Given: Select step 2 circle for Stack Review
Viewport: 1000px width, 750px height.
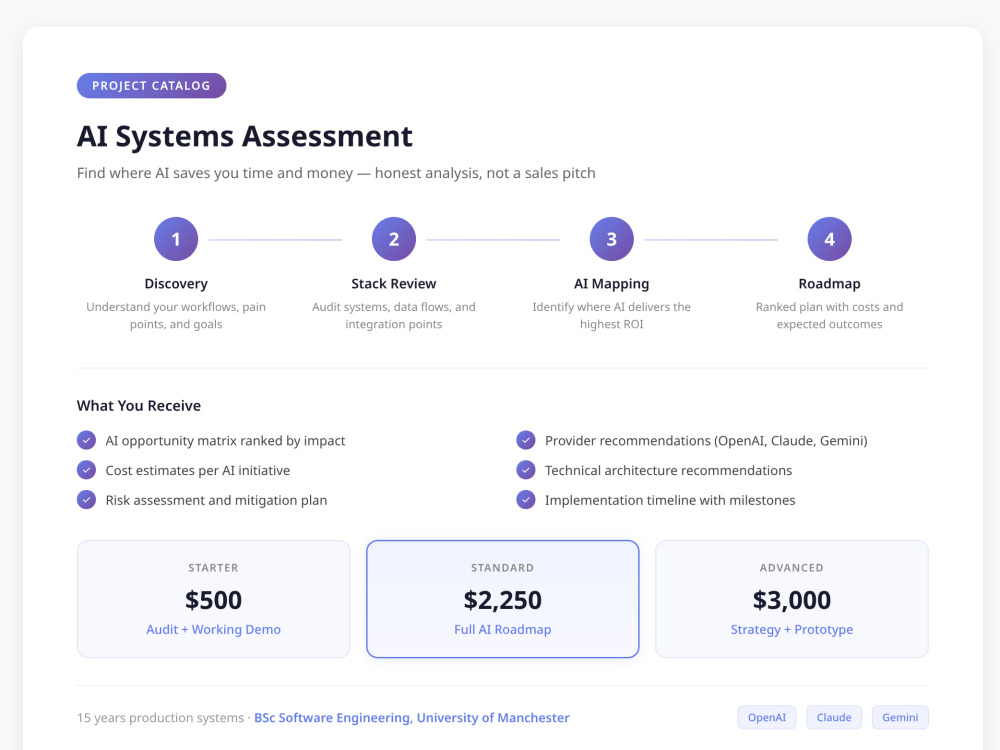Looking at the screenshot, I should 393,239.
